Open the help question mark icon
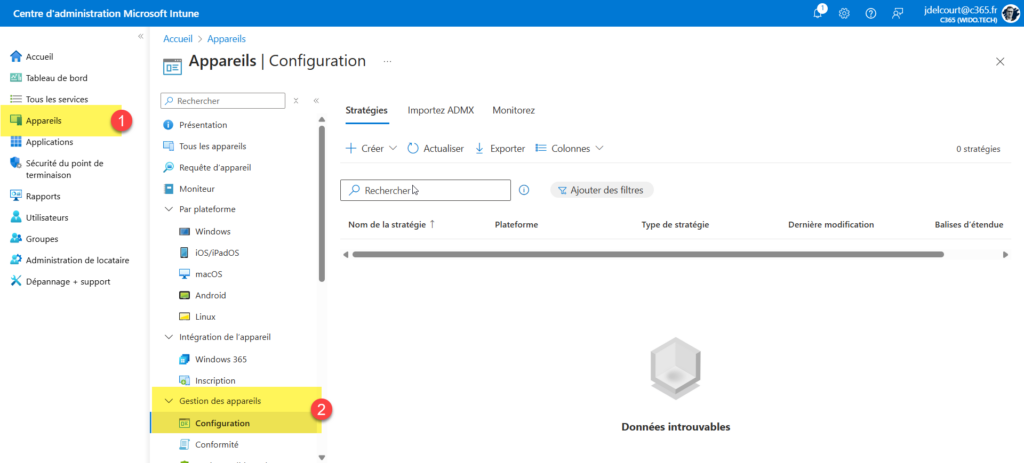Image resolution: width=1024 pixels, height=463 pixels. [871, 13]
